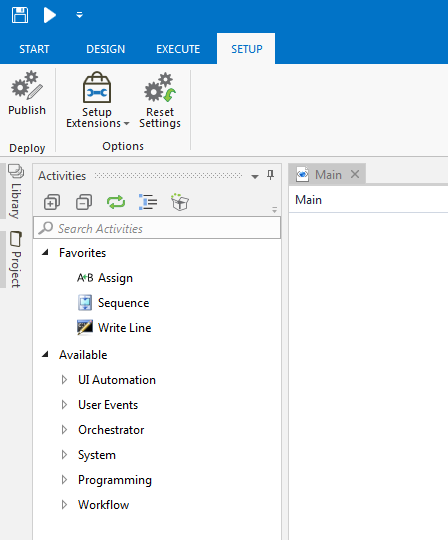Click the green Refresh activities icon
The height and width of the screenshot is (540, 448).
(x=116, y=202)
